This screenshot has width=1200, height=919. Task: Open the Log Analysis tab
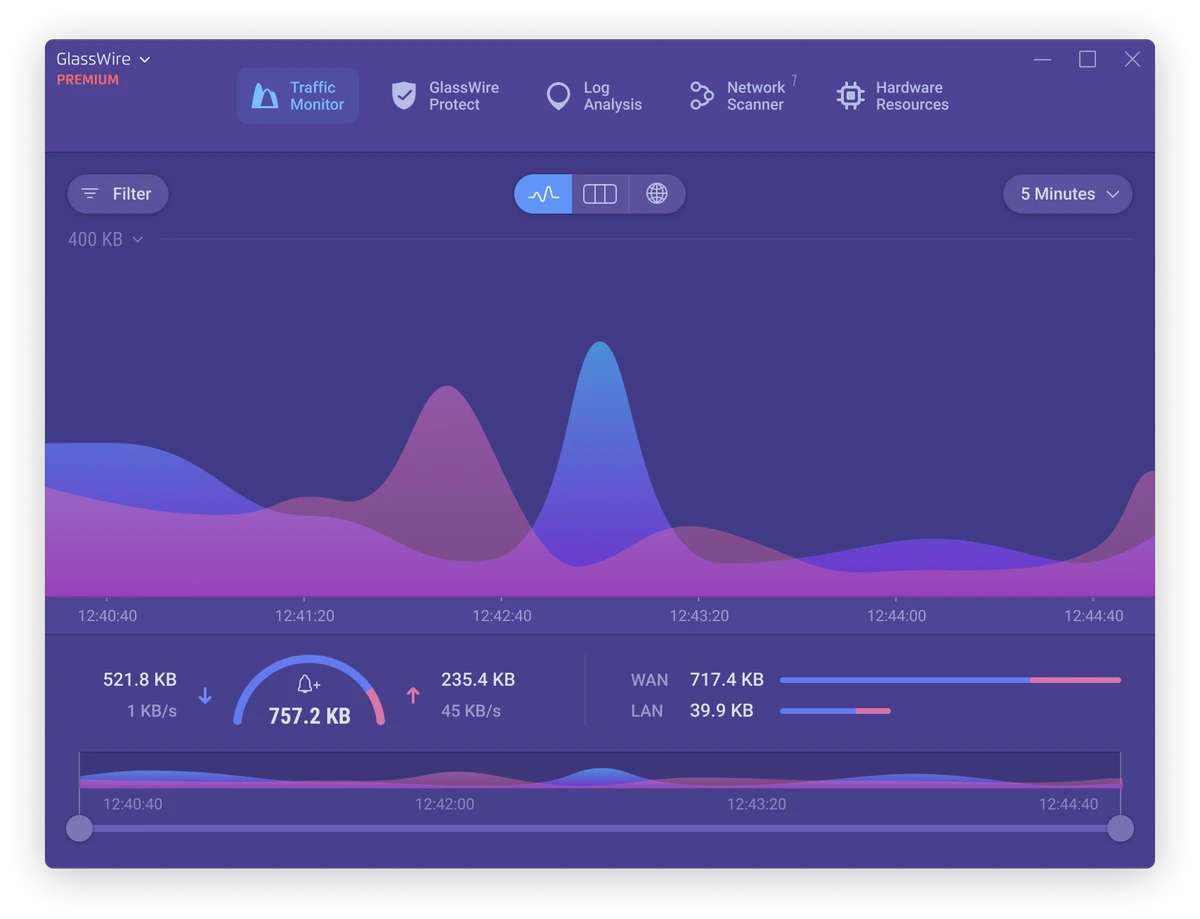pyautogui.click(x=594, y=96)
